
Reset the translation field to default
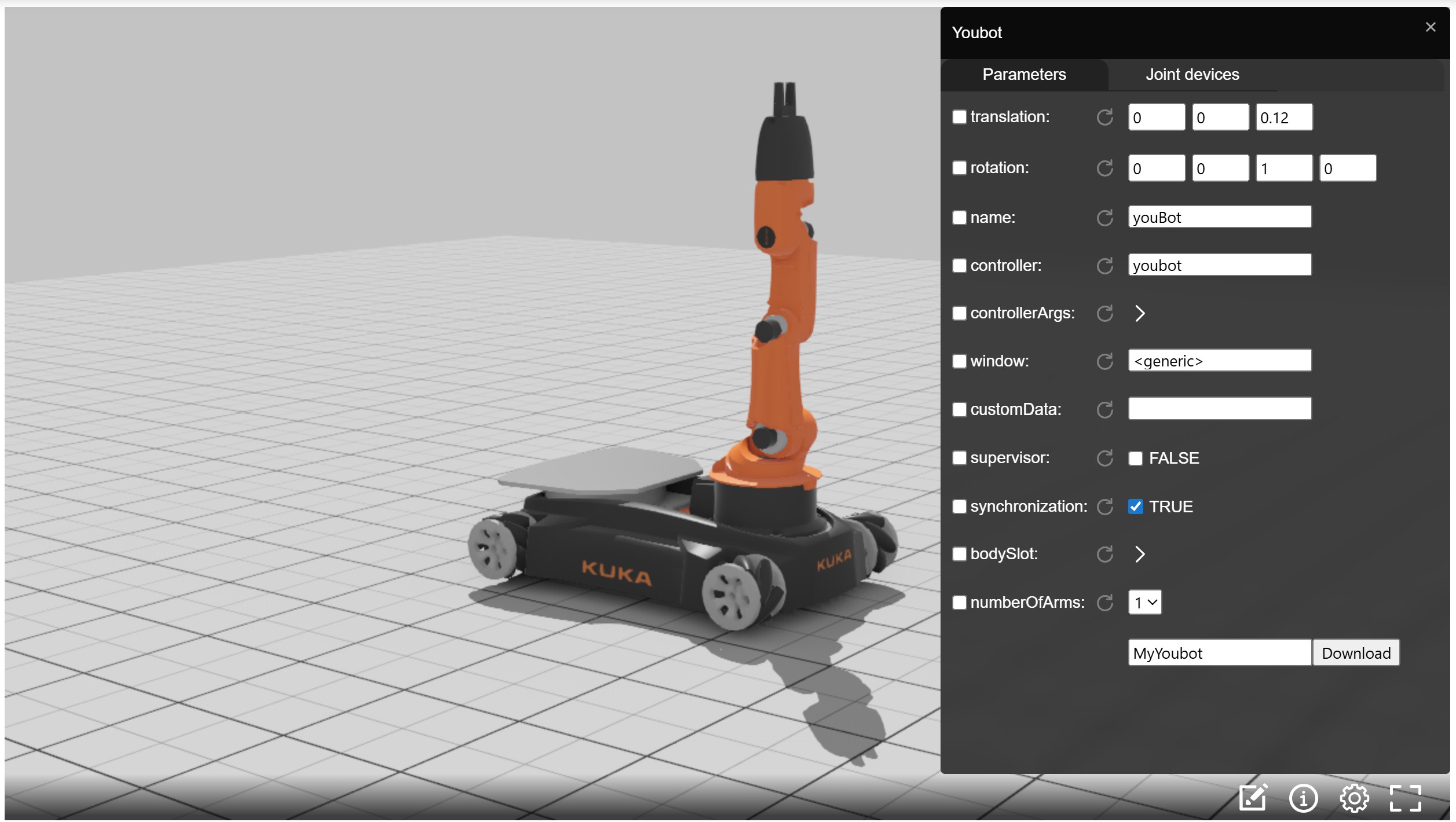pos(1105,118)
